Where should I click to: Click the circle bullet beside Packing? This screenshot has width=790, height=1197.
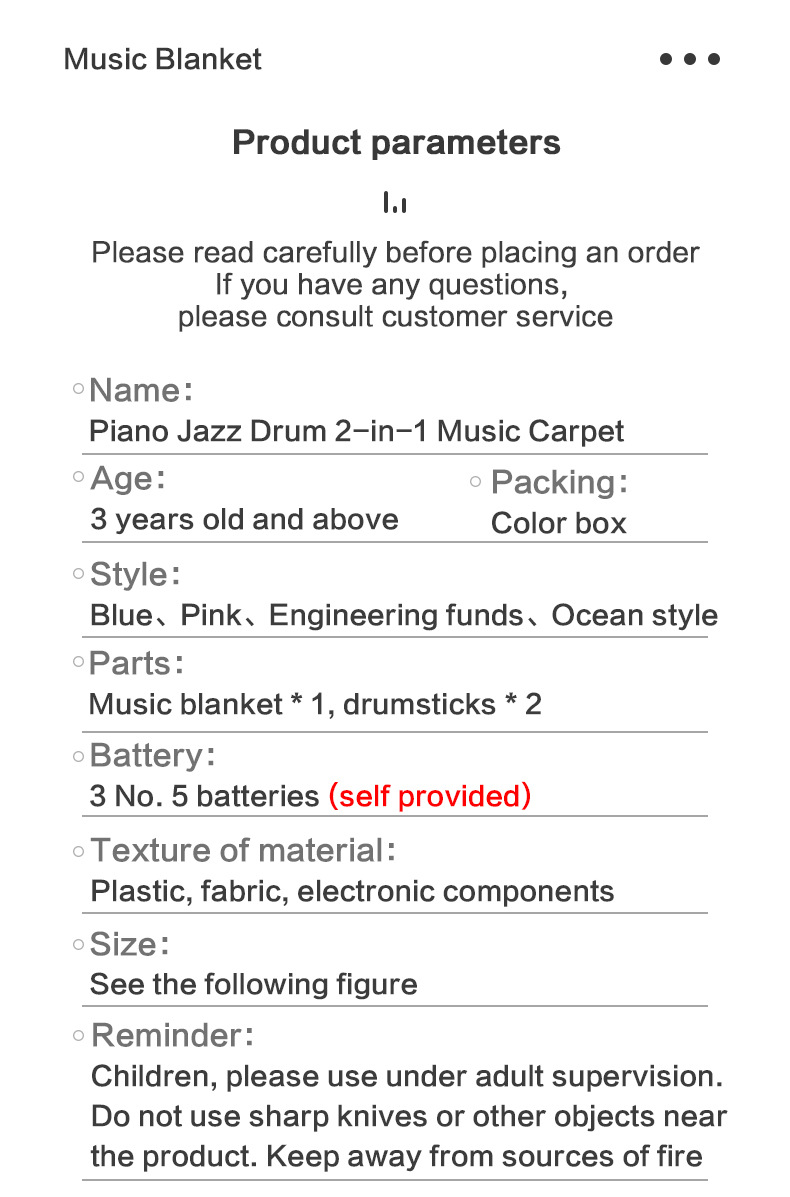pyautogui.click(x=476, y=481)
